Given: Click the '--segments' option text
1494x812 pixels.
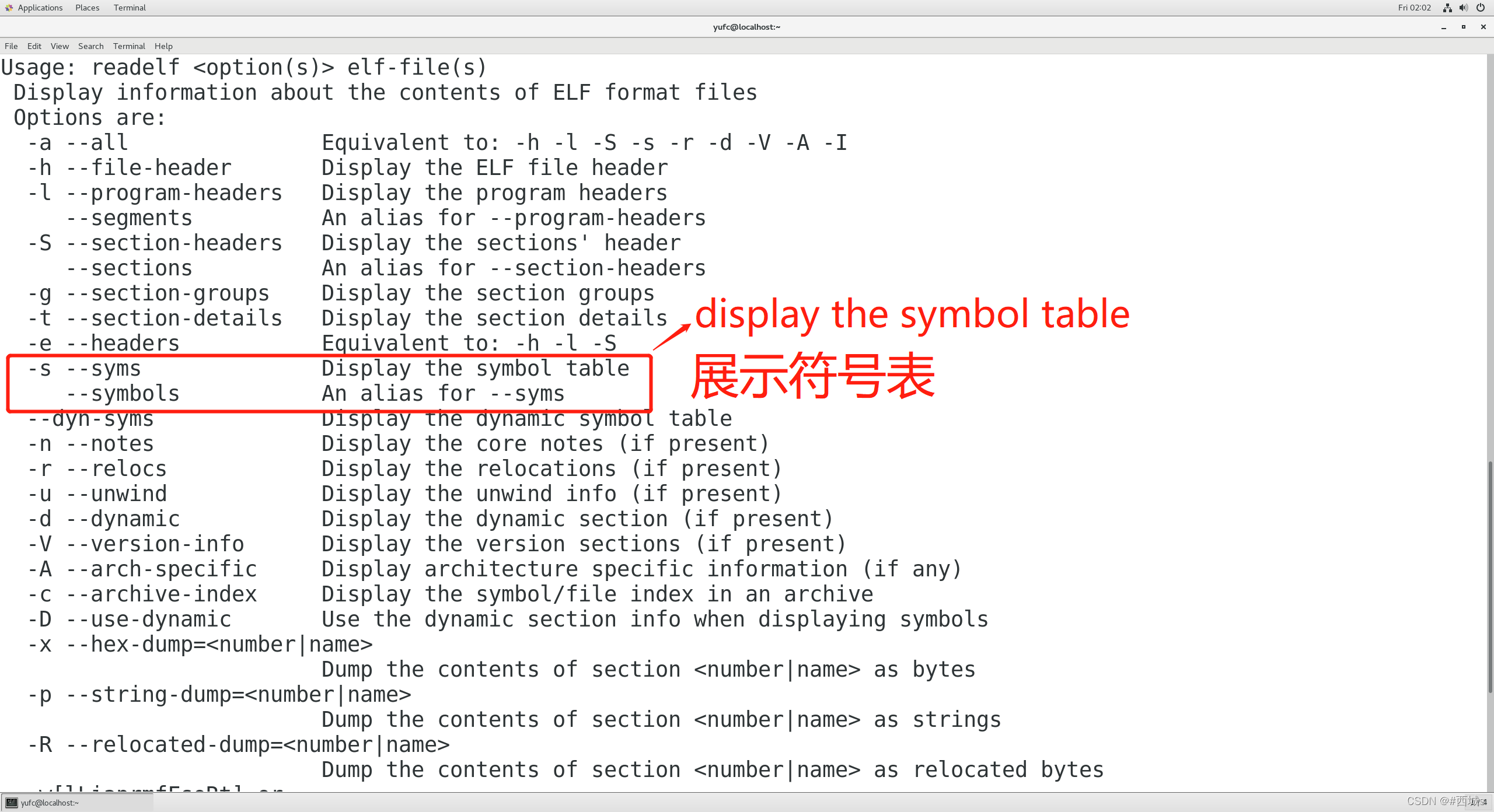Looking at the screenshot, I should (x=130, y=218).
